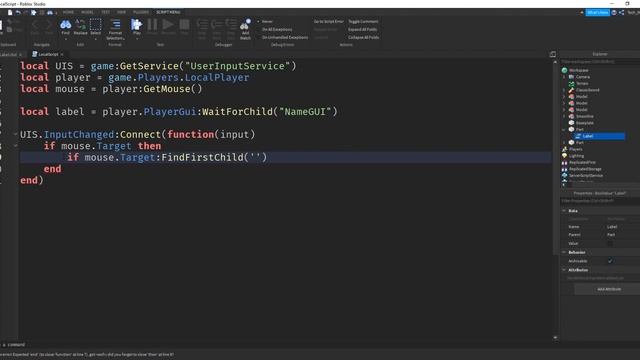Close the LocalScript editor tab

(62, 54)
